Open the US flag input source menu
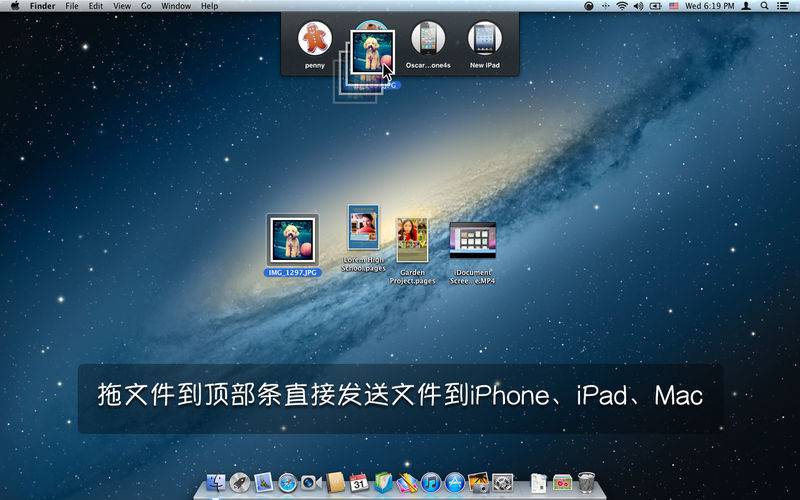Viewport: 800px width, 500px height. point(673,6)
